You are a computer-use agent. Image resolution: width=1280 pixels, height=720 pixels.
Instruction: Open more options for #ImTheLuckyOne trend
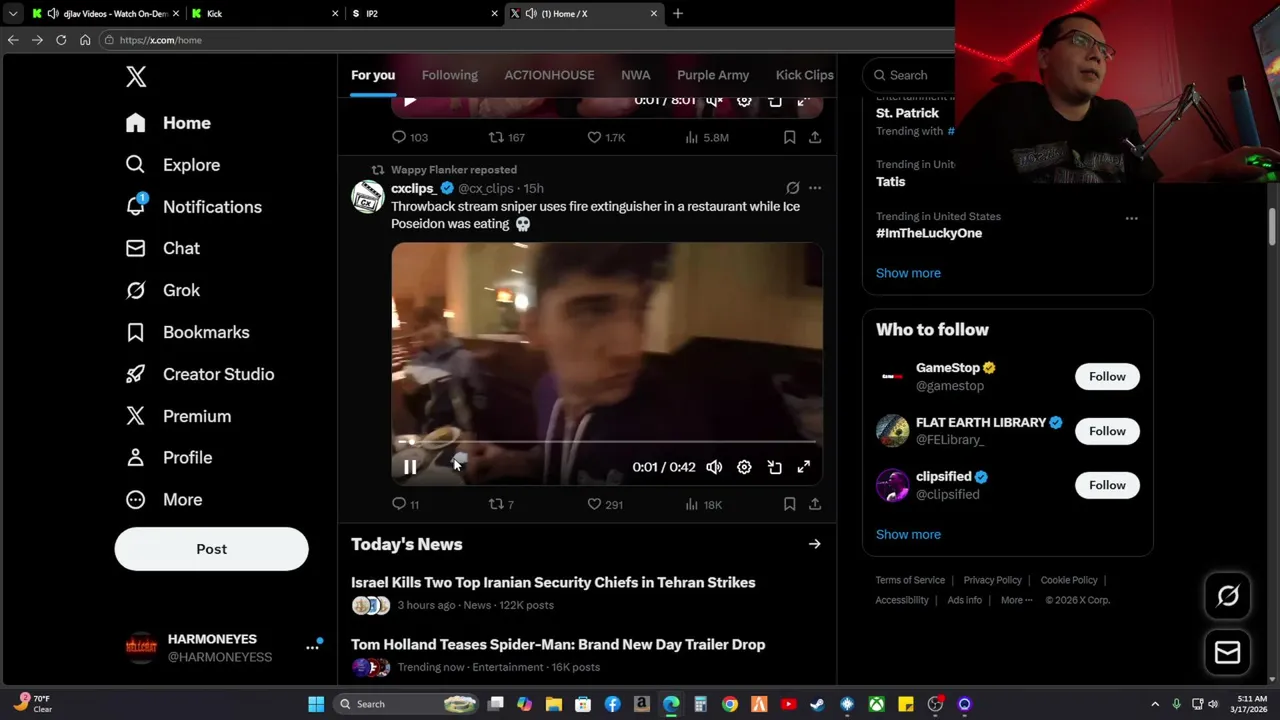(x=1131, y=218)
